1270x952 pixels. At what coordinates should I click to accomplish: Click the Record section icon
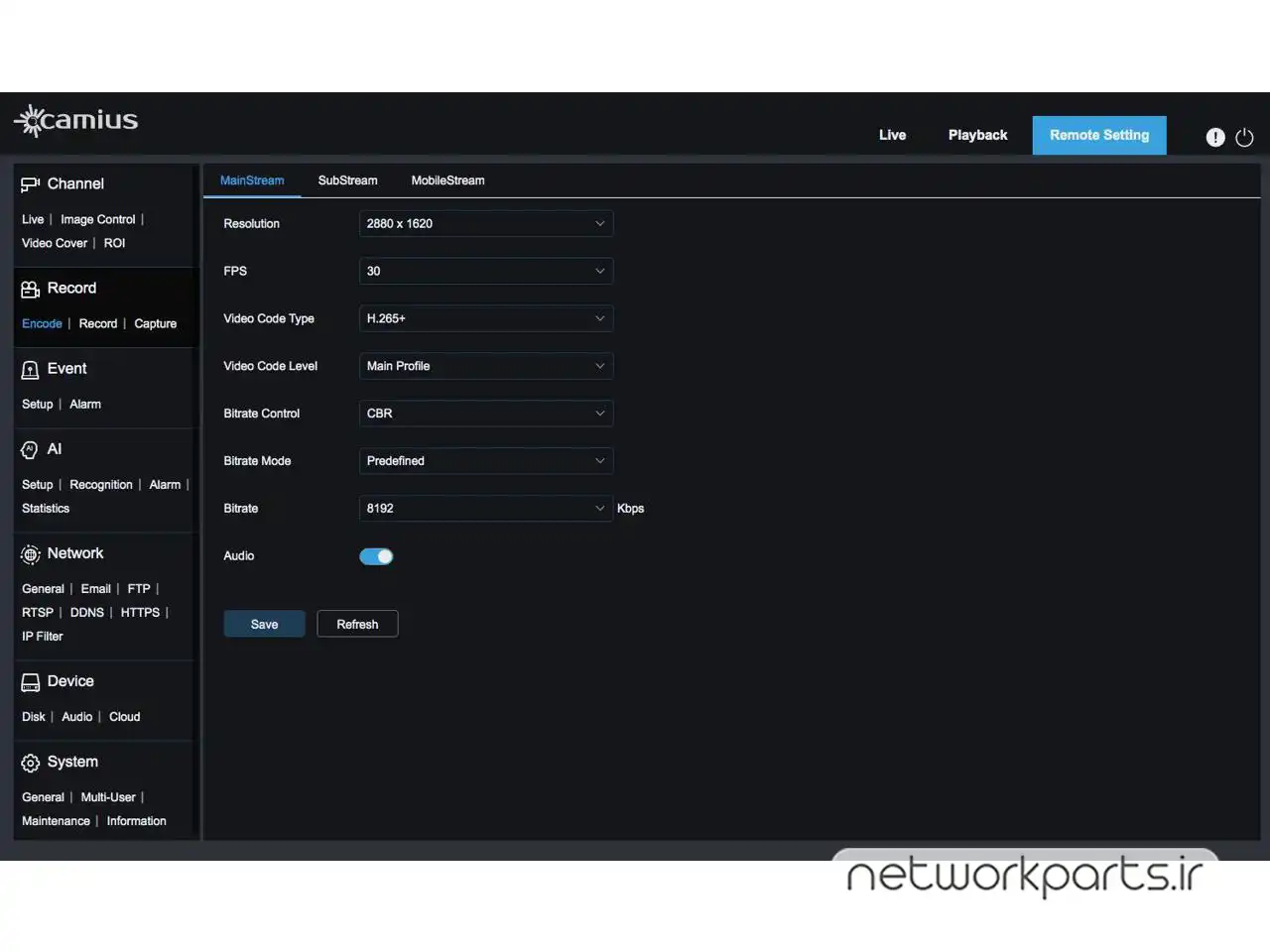point(30,289)
